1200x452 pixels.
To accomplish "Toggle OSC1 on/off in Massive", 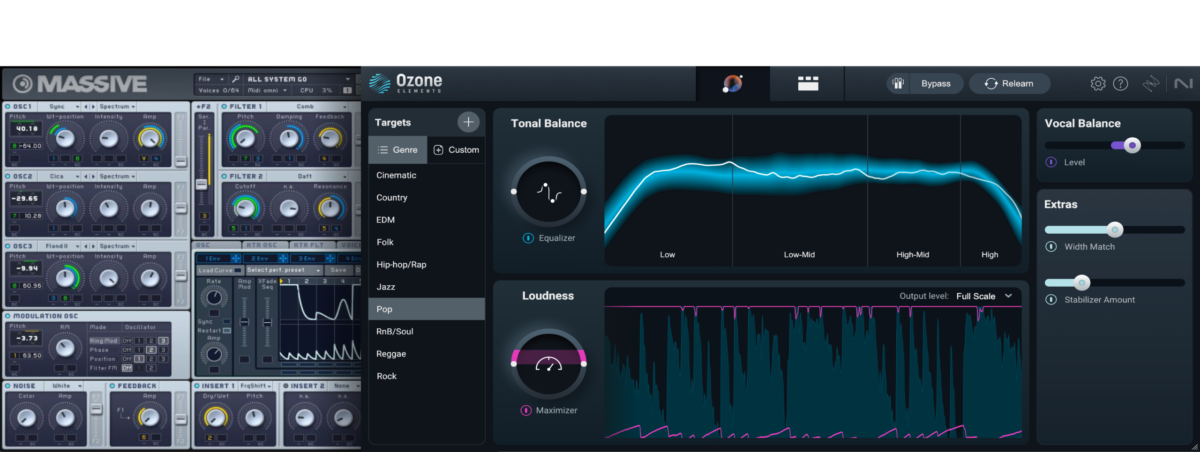I will [x=7, y=106].
